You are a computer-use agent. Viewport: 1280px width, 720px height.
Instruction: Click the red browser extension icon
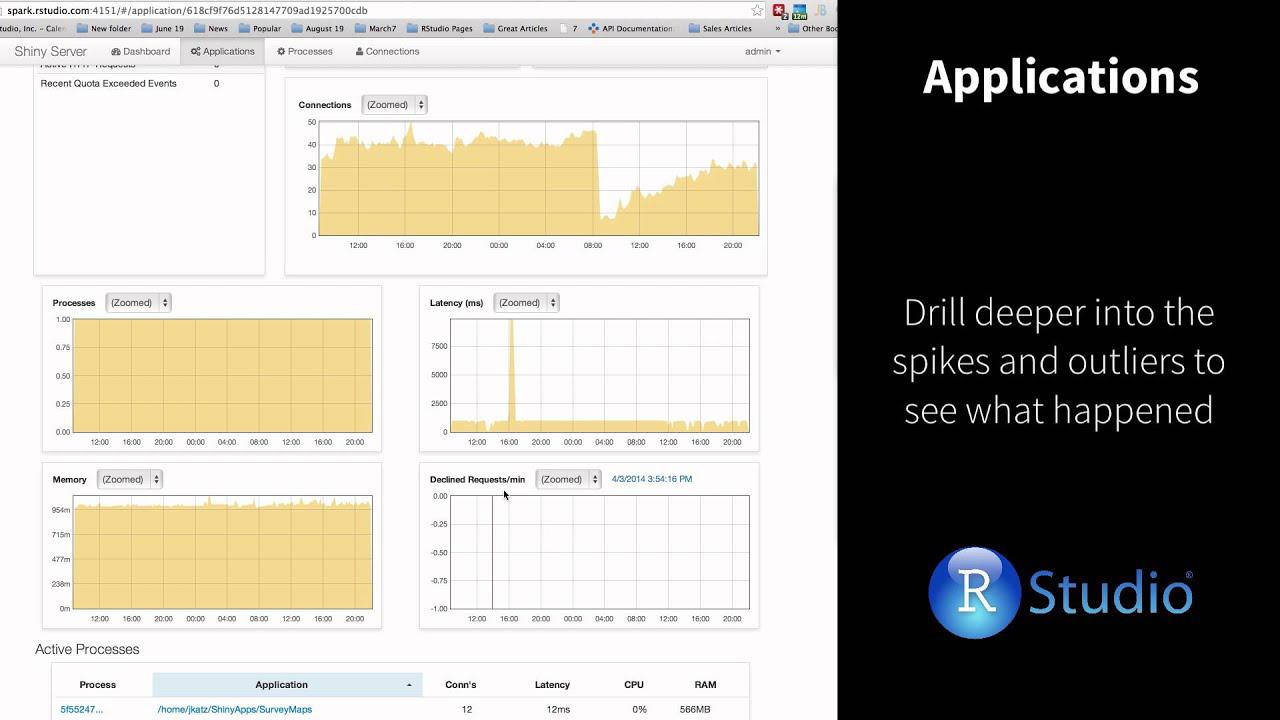779,11
